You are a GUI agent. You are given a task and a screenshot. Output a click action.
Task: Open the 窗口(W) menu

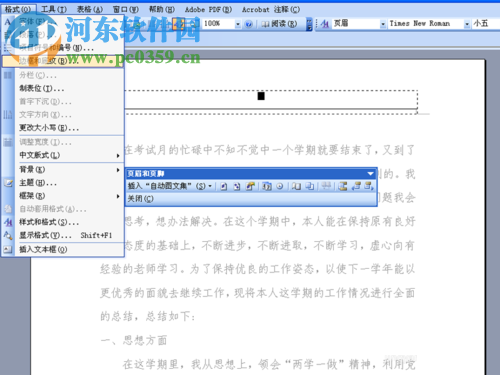tap(126, 10)
